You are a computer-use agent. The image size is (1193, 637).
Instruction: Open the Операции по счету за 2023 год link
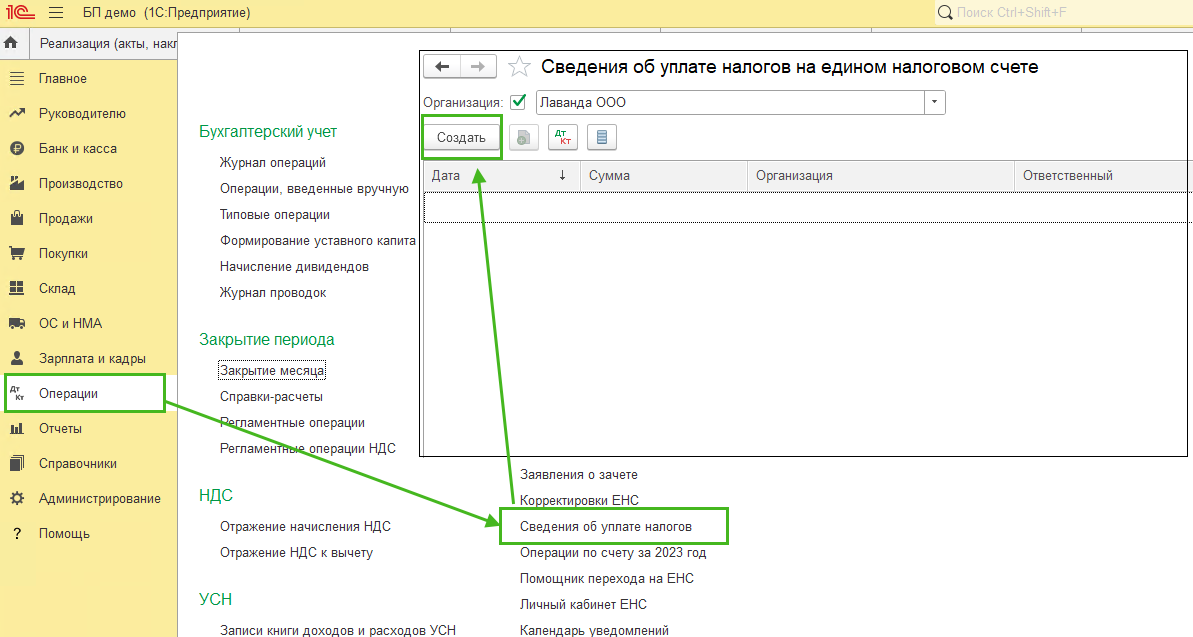tap(612, 553)
